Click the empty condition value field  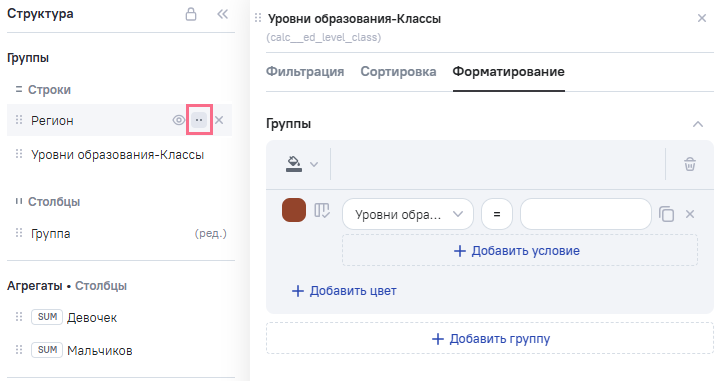pos(586,214)
